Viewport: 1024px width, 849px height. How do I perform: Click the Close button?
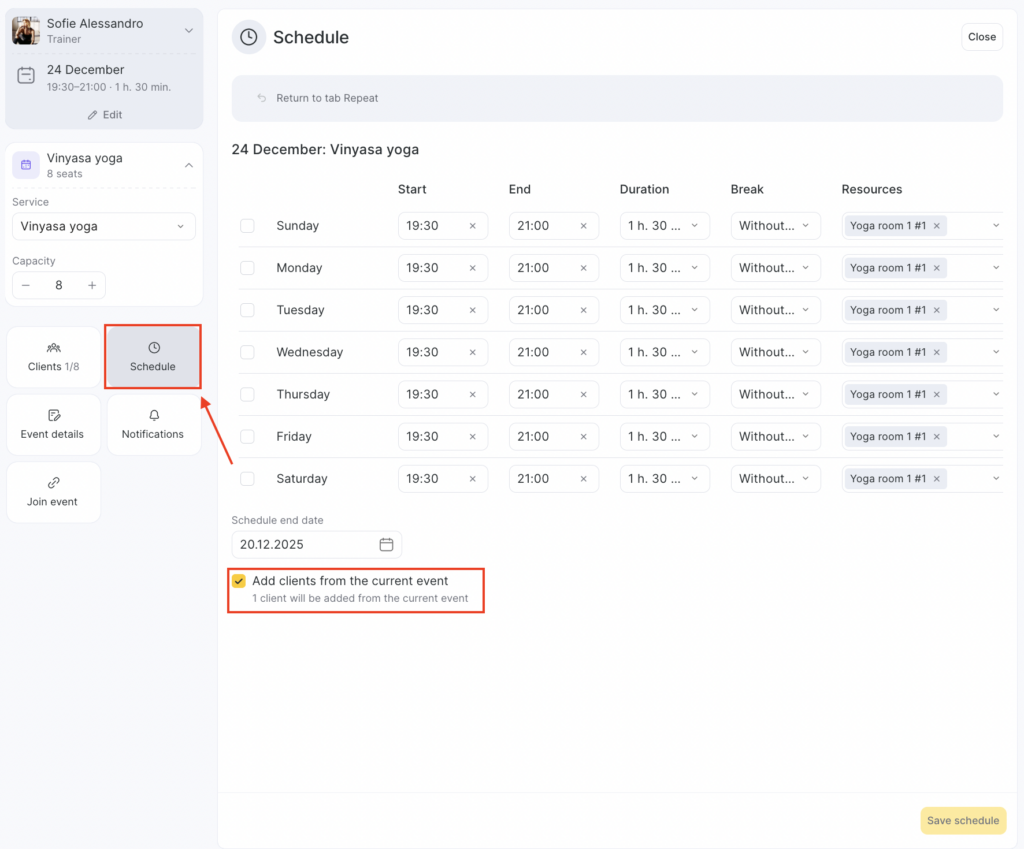coord(981,37)
